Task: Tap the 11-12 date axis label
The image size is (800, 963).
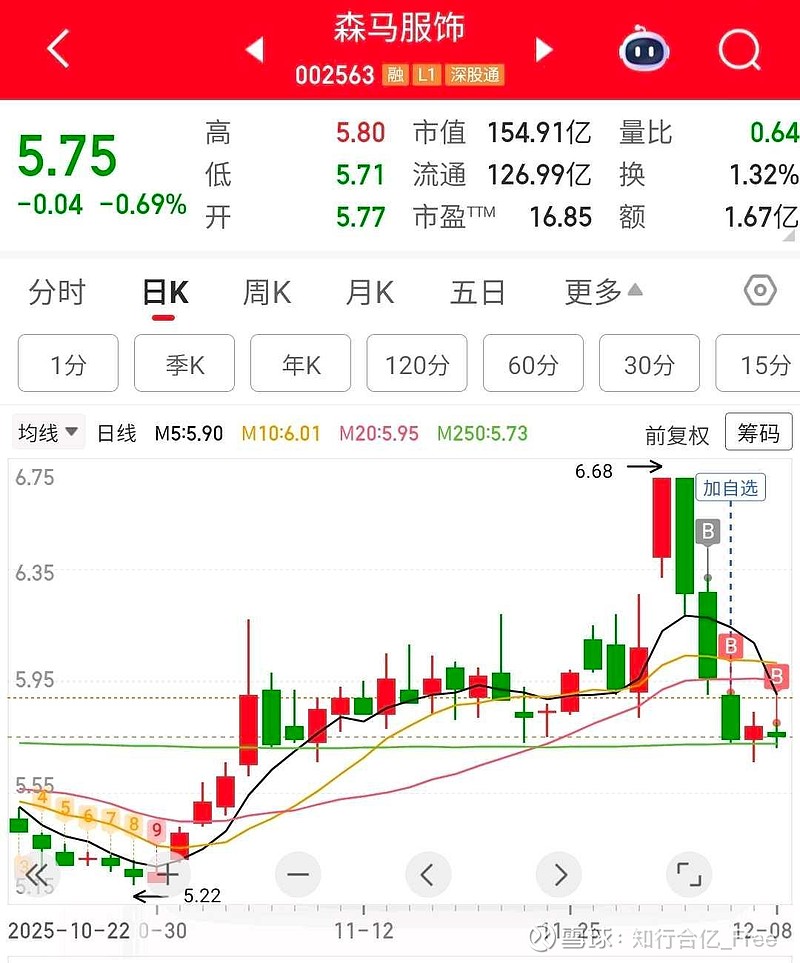Action: [x=363, y=930]
